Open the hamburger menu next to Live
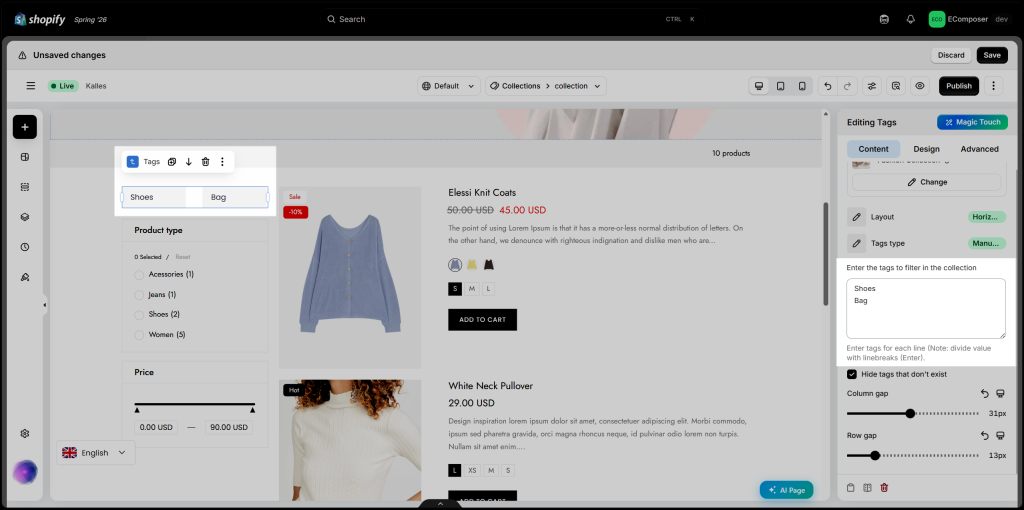1024x510 pixels. (31, 86)
